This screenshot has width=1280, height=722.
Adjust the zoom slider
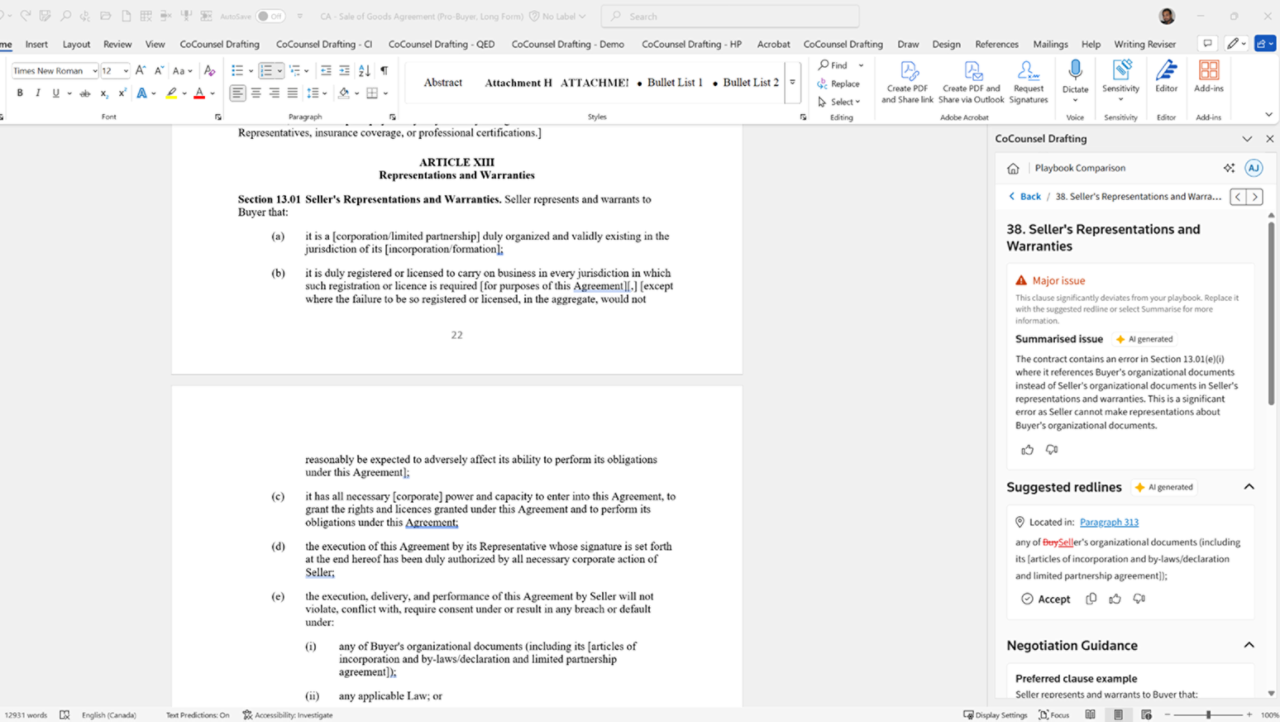(1209, 715)
